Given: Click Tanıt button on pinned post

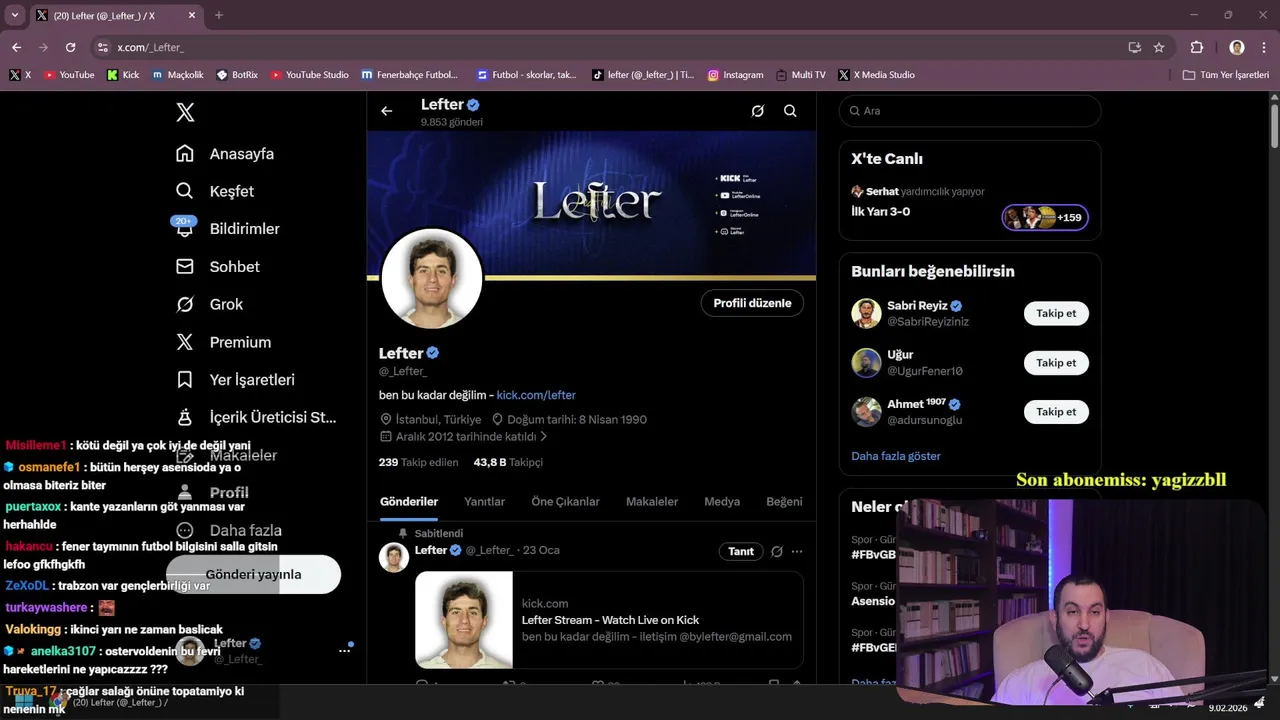Looking at the screenshot, I should coord(741,551).
